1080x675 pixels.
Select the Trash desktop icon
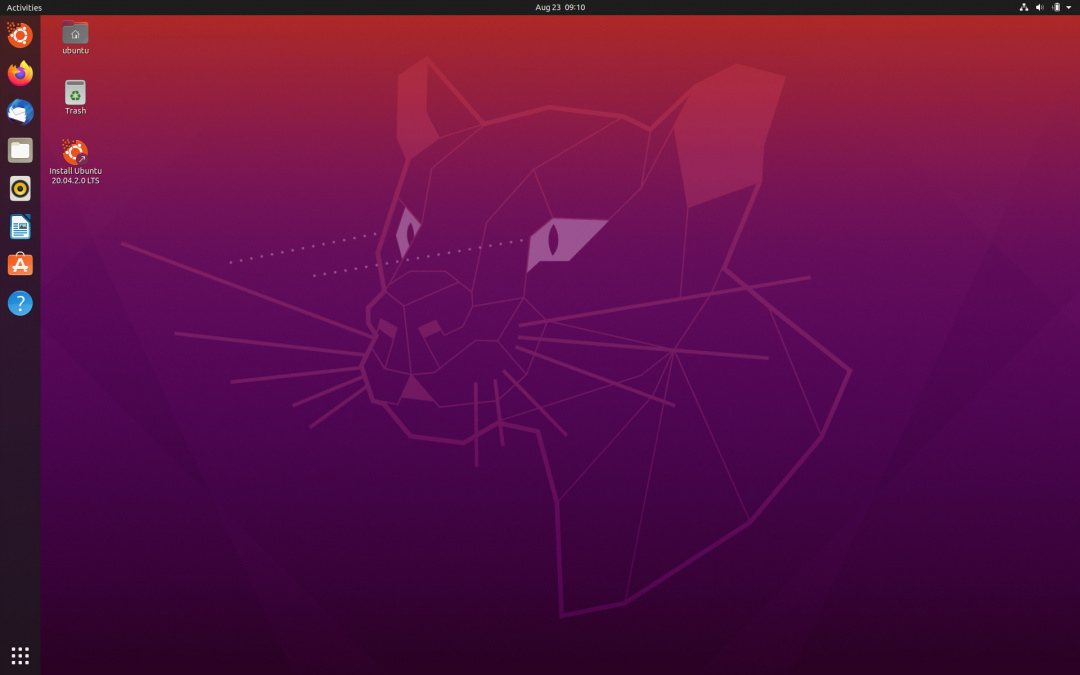[x=75, y=97]
